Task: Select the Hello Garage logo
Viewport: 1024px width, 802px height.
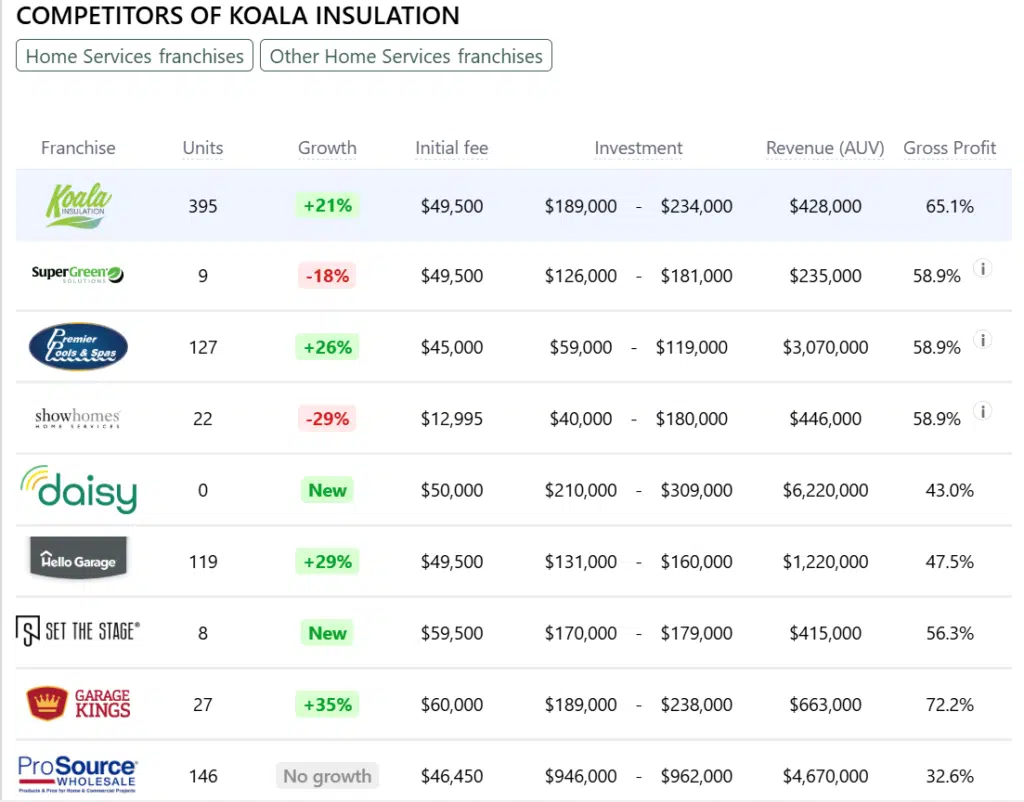Action: (x=78, y=561)
